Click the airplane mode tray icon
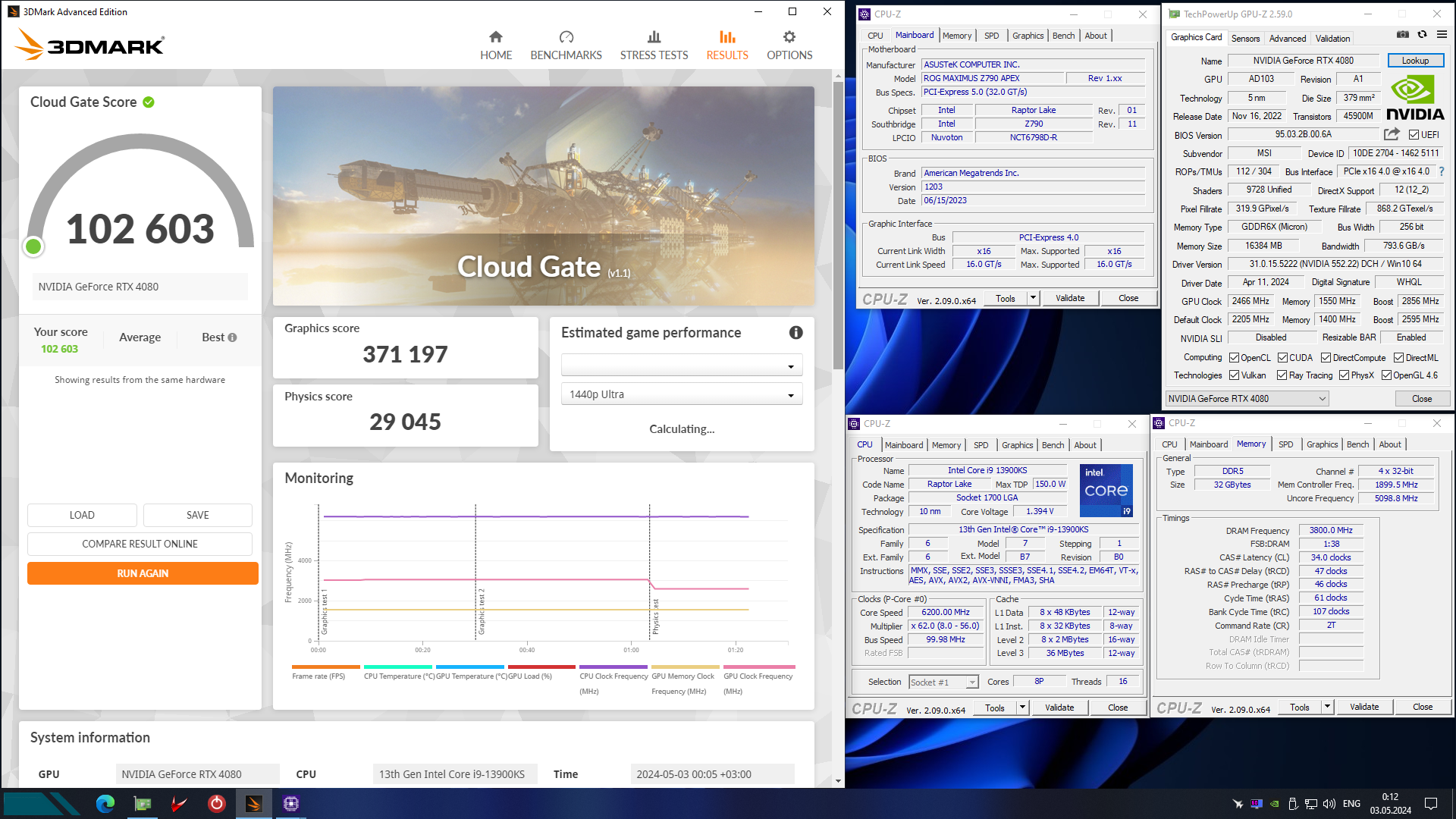Screen dimensions: 1456x819 (x=1238, y=804)
